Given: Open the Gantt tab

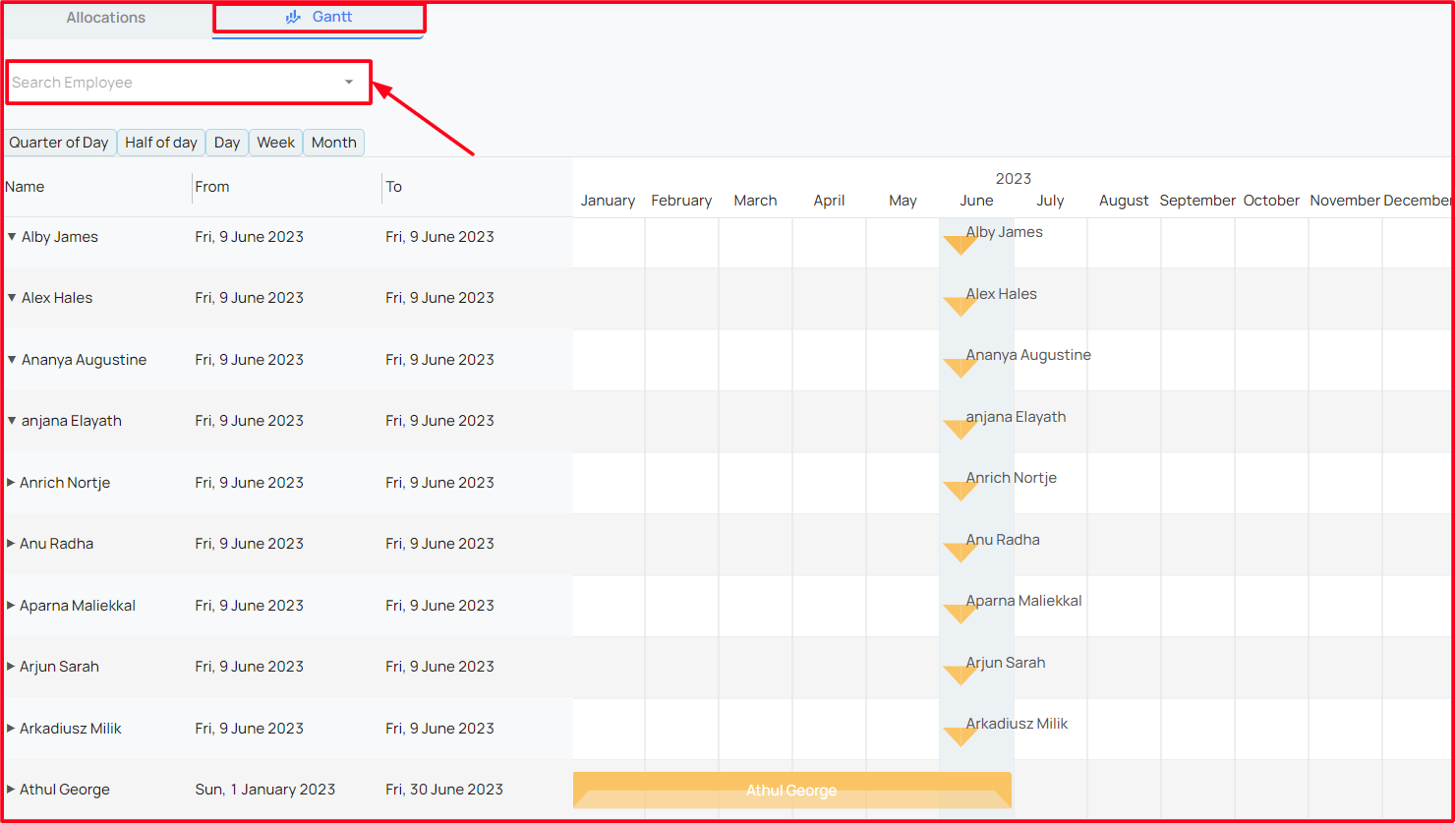Looking at the screenshot, I should [x=319, y=18].
